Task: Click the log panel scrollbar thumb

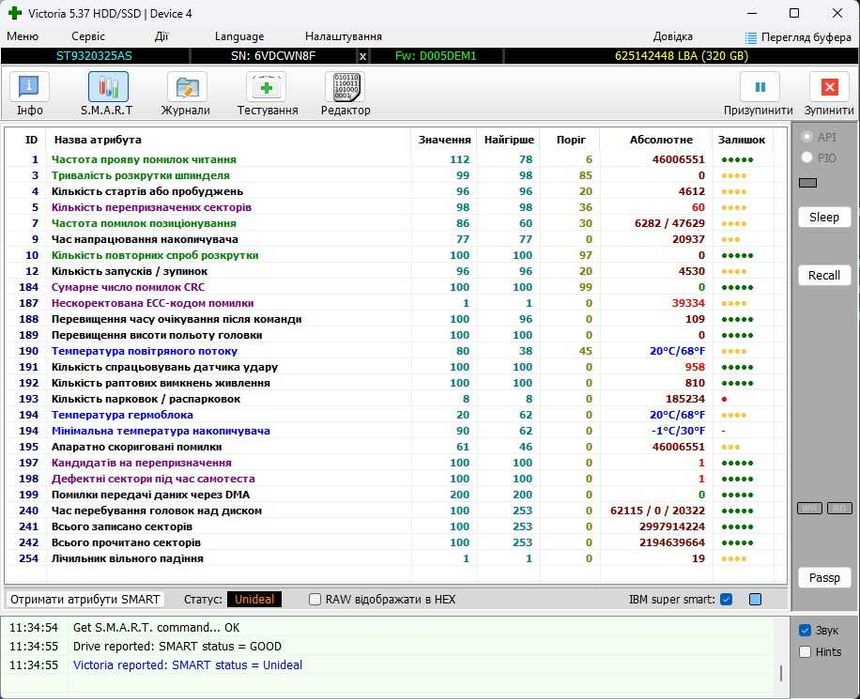Action: [781, 673]
